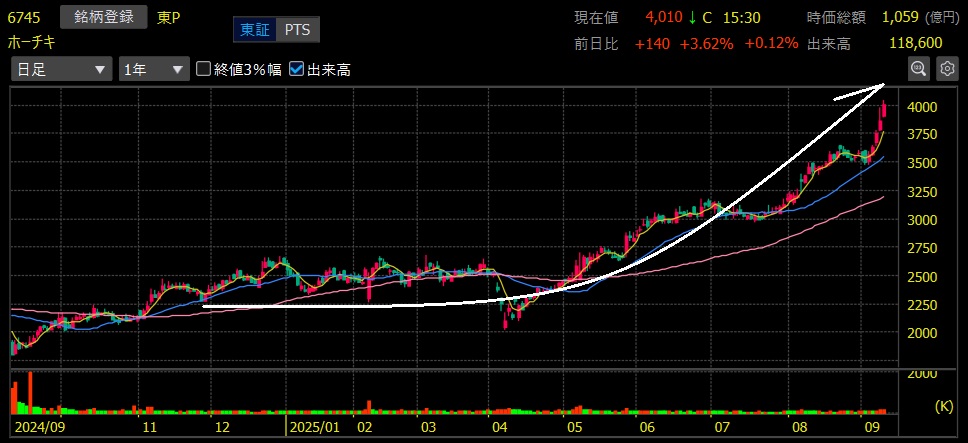This screenshot has height=443, width=968.
Task: Switch to the PTS tab
Action: 297,30
